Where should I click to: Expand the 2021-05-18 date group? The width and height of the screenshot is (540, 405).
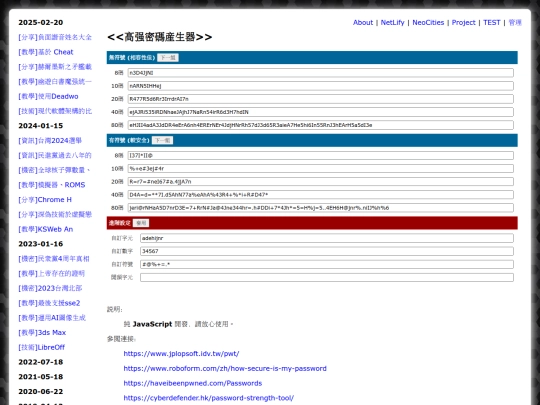point(41,377)
